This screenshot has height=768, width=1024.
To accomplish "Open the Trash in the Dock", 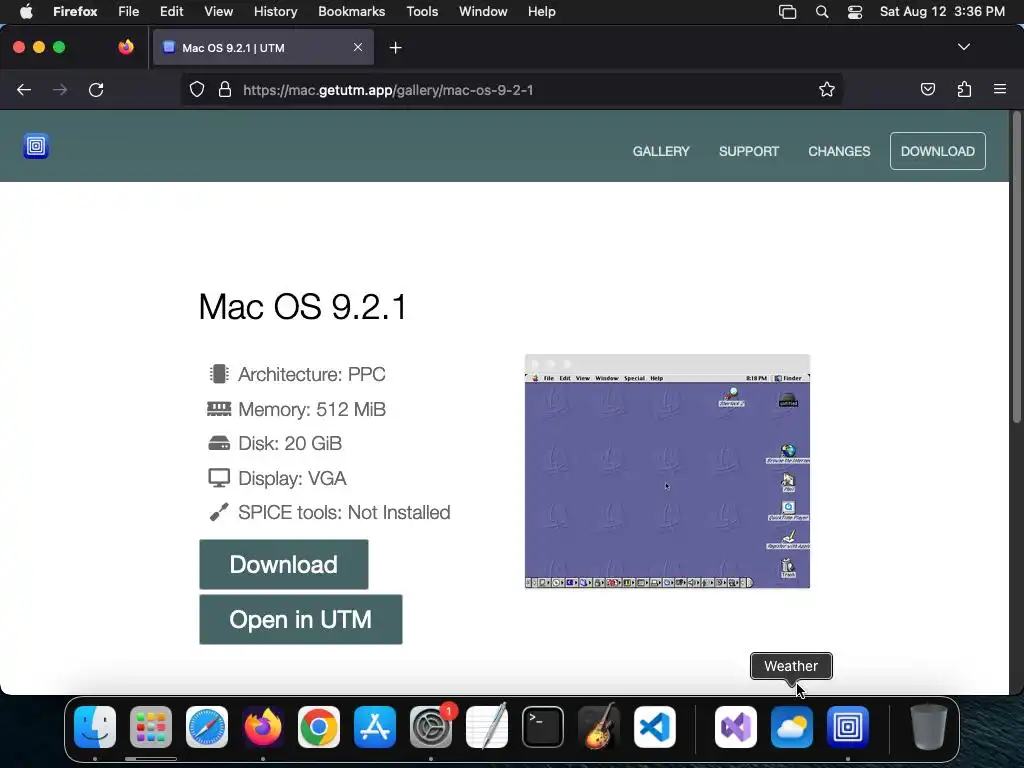I will tap(929, 727).
